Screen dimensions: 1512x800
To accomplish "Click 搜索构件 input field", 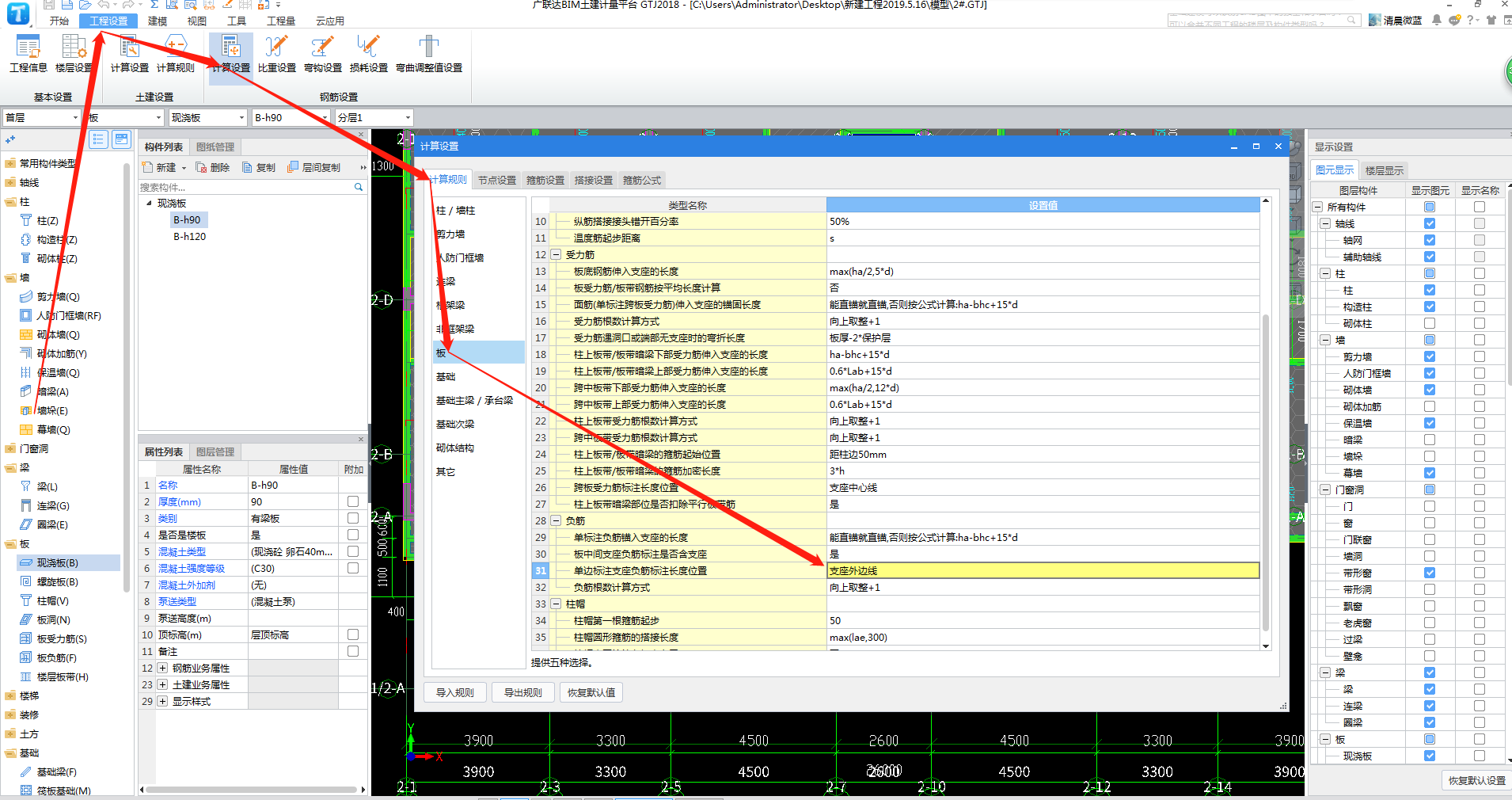I will [x=245, y=187].
